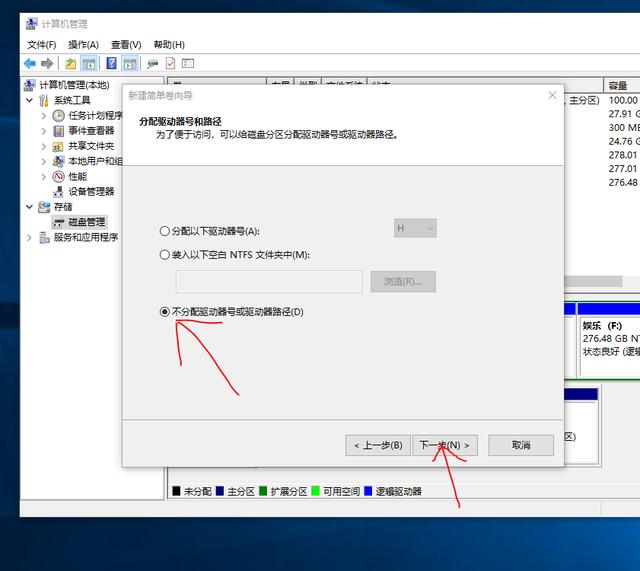Viewport: 640px width, 571px height.
Task: Click the 100.00 capacity value
Action: [623, 100]
